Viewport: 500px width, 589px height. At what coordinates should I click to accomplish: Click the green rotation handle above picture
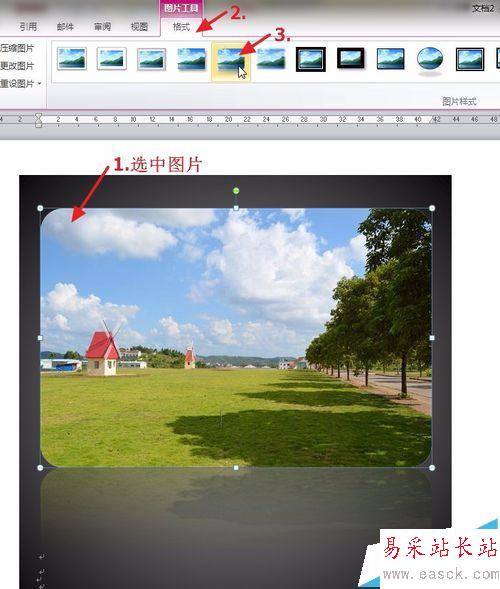pos(236,191)
